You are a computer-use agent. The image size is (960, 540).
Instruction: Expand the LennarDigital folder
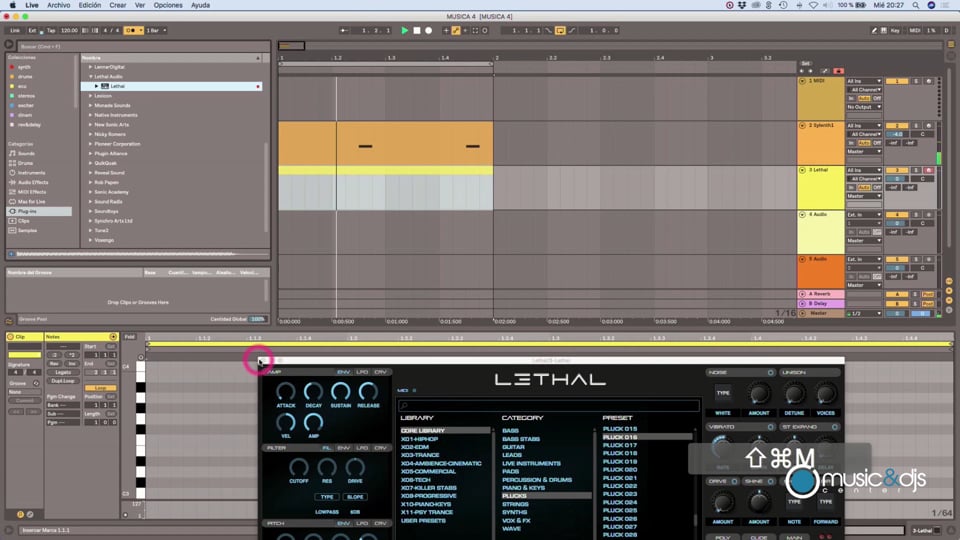click(91, 67)
